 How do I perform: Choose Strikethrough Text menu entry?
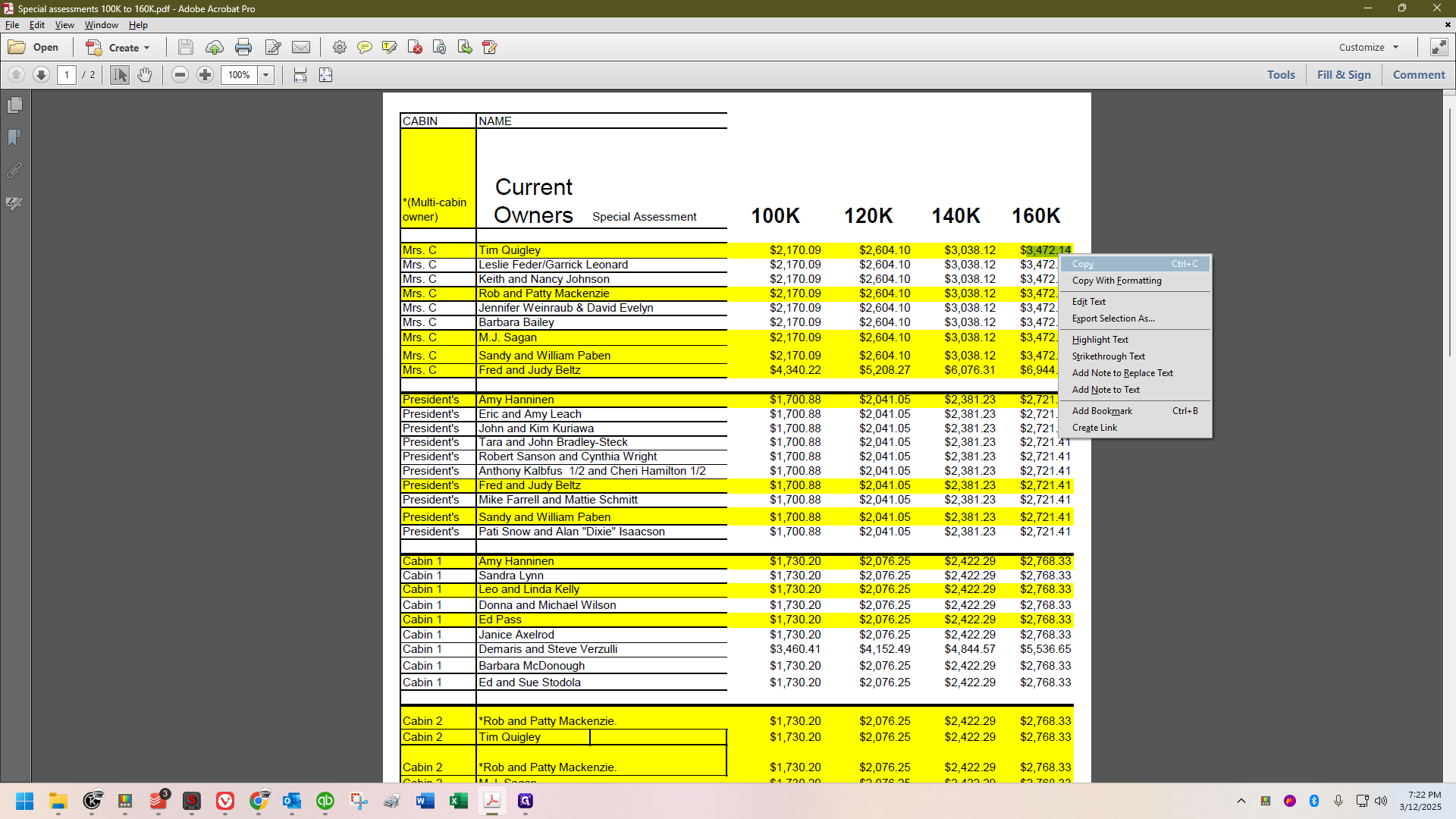[1135, 356]
